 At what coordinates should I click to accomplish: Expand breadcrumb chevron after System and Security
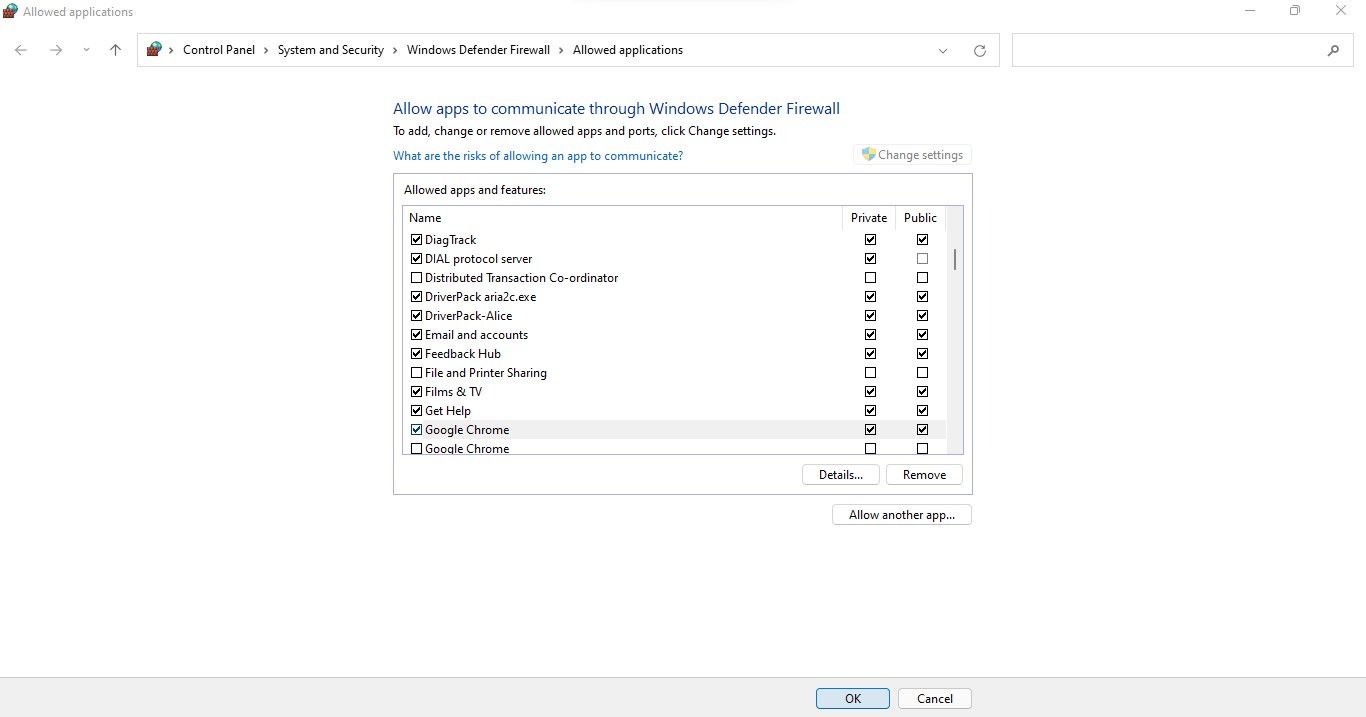coord(394,49)
